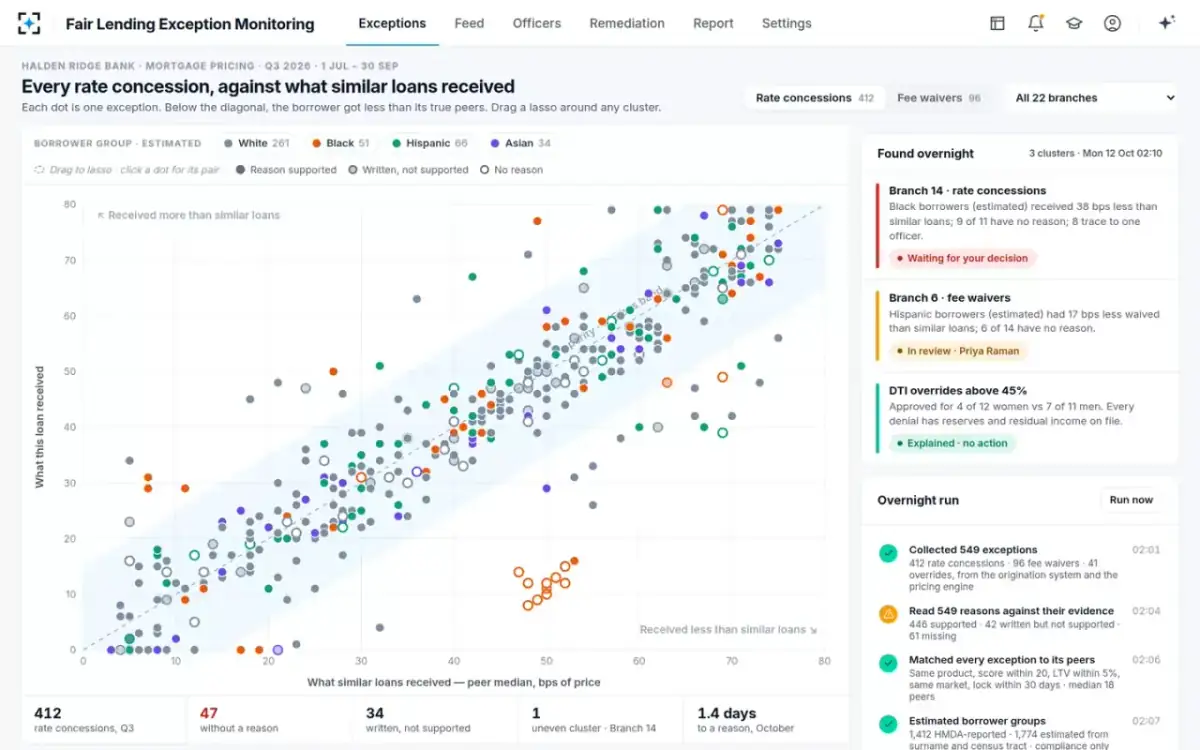Click In review Priya Raman badge
Screen dimensions: 1200x750
959,351
